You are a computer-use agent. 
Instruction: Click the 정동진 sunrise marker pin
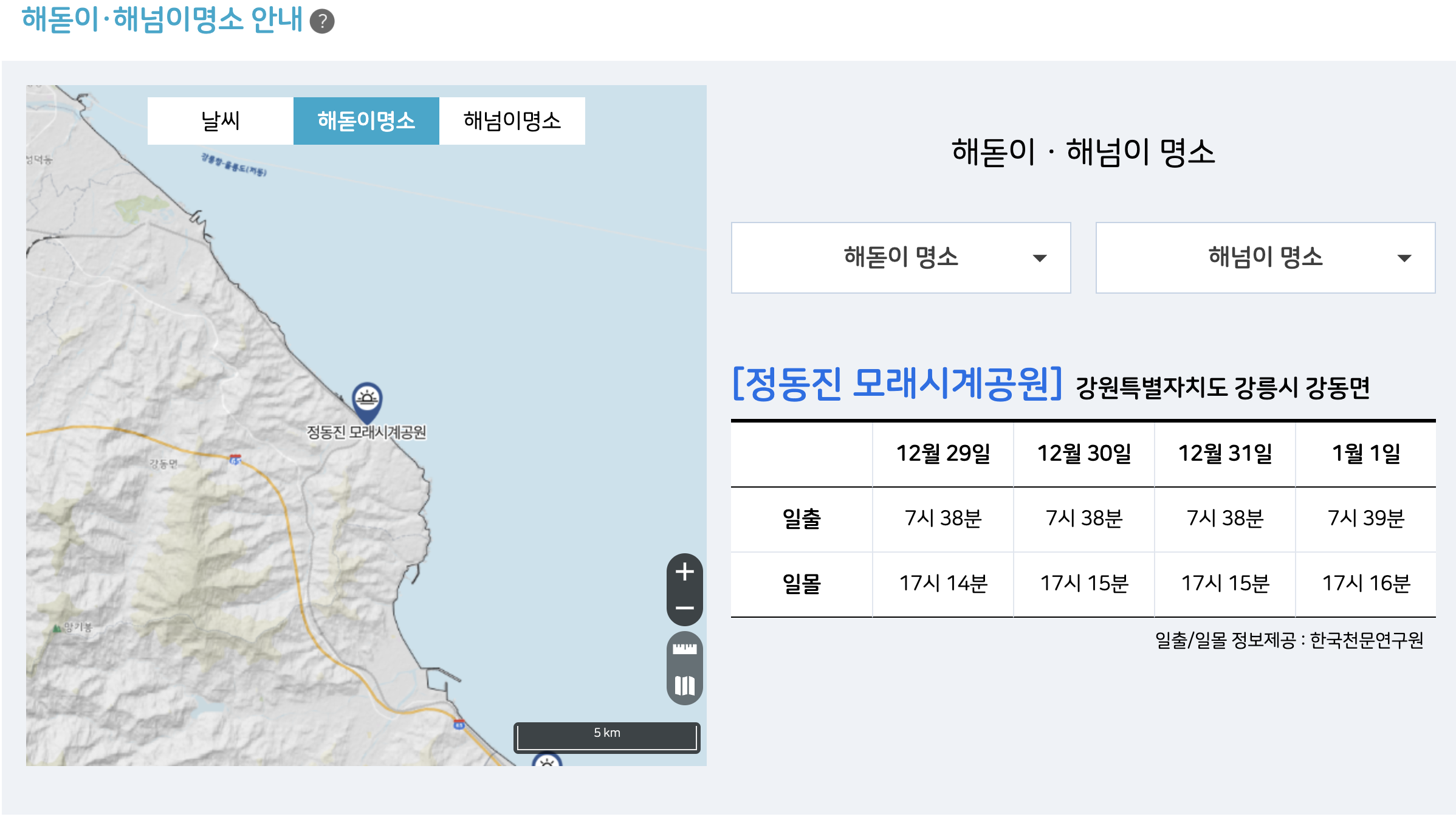tap(367, 401)
